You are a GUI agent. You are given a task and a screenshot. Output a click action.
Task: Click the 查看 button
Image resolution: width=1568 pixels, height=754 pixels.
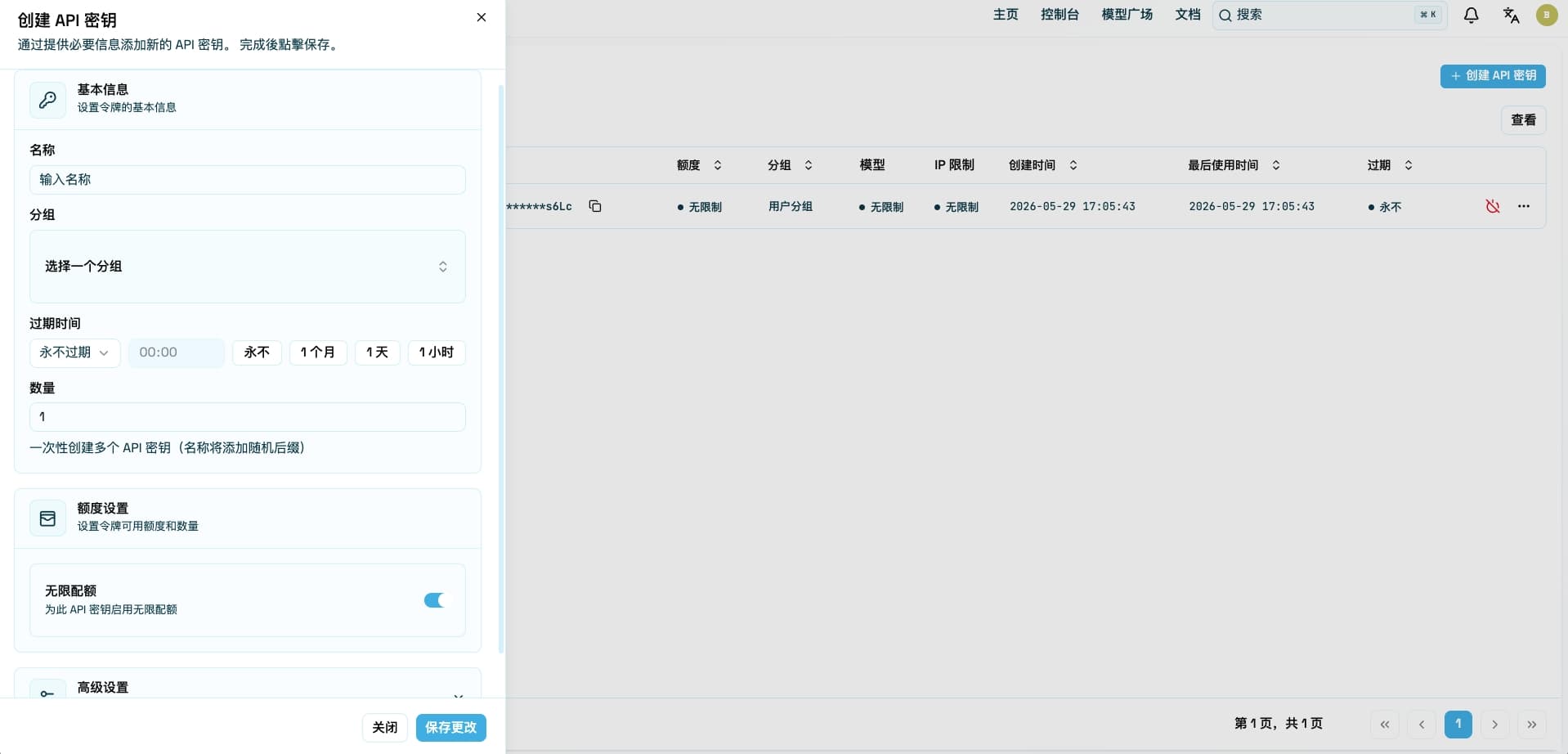coord(1523,120)
